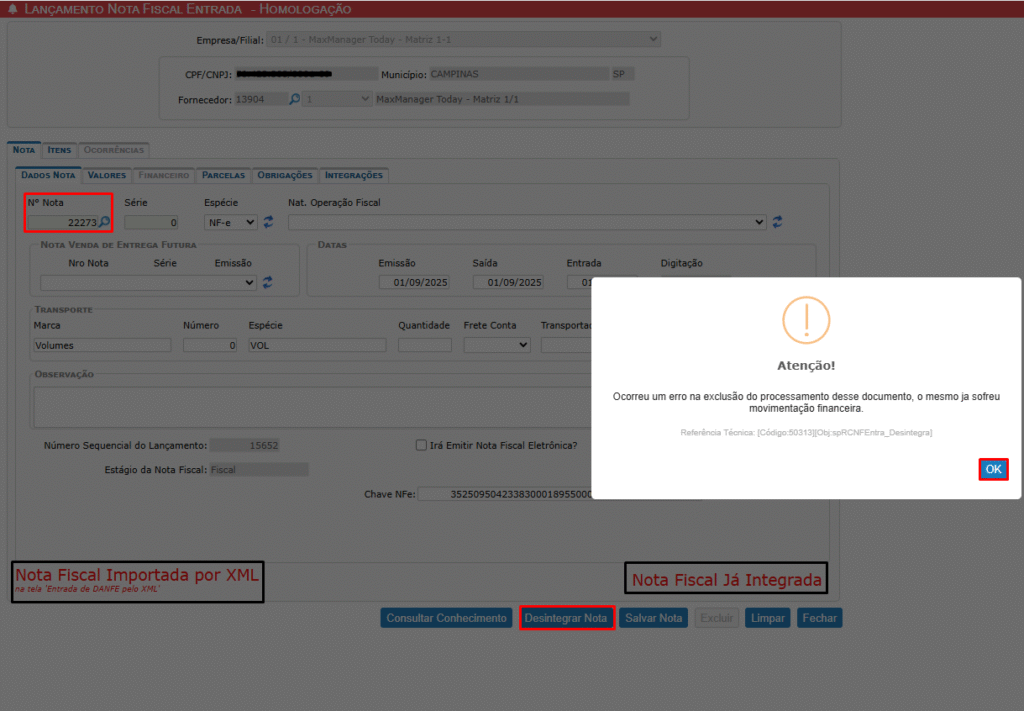Click refresh icon in Nota Venda Entrega Futura
The width and height of the screenshot is (1024, 711).
point(267,283)
